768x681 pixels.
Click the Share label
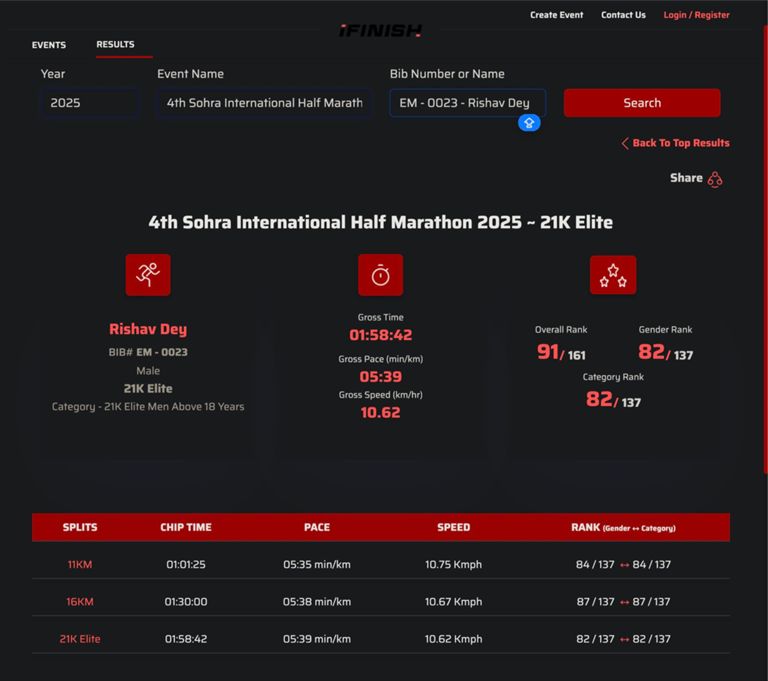coord(686,178)
